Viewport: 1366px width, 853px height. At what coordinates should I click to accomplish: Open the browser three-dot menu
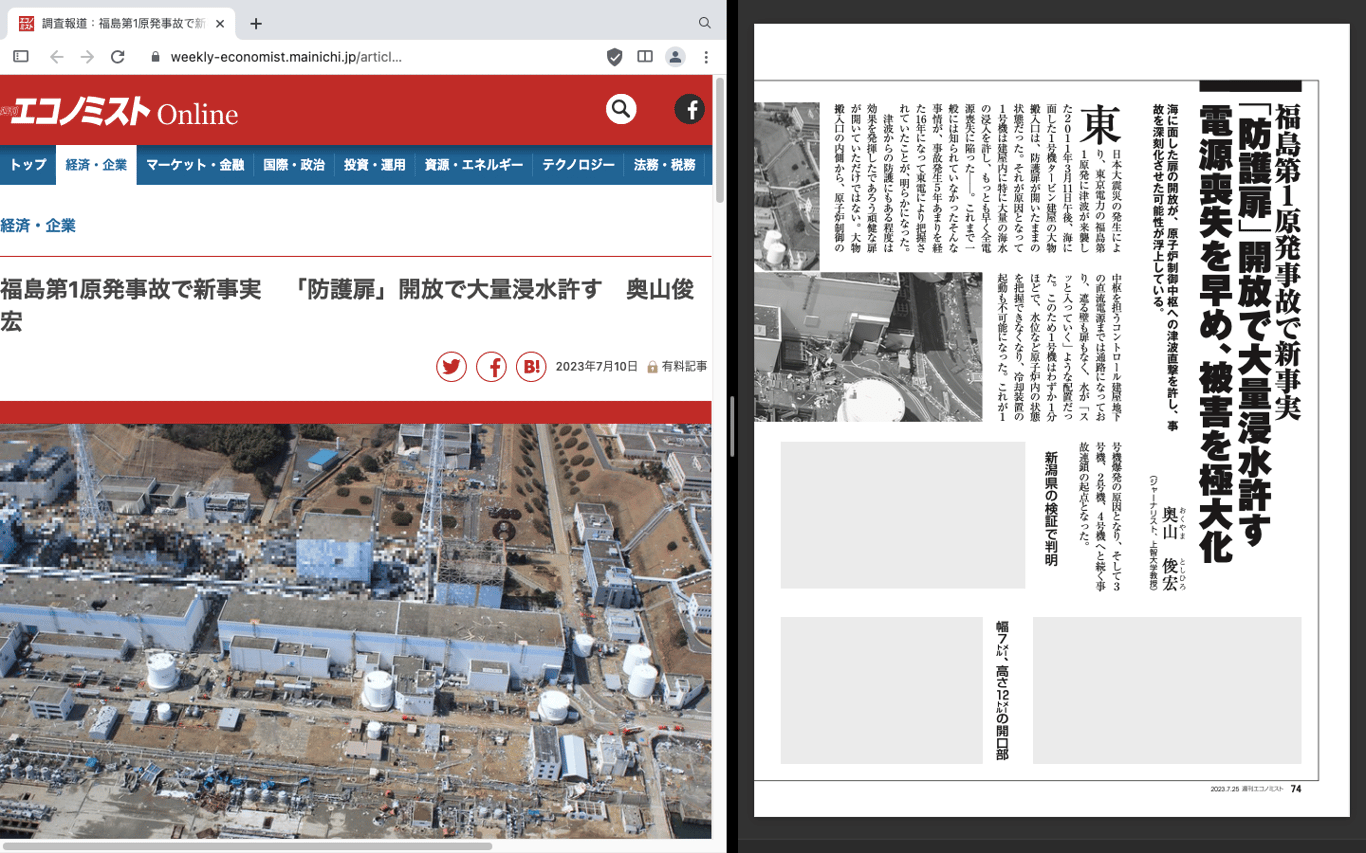point(706,57)
